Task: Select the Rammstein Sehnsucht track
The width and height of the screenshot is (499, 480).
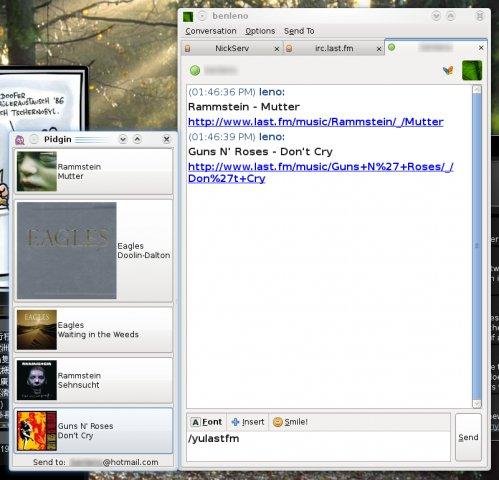Action: tap(93, 380)
